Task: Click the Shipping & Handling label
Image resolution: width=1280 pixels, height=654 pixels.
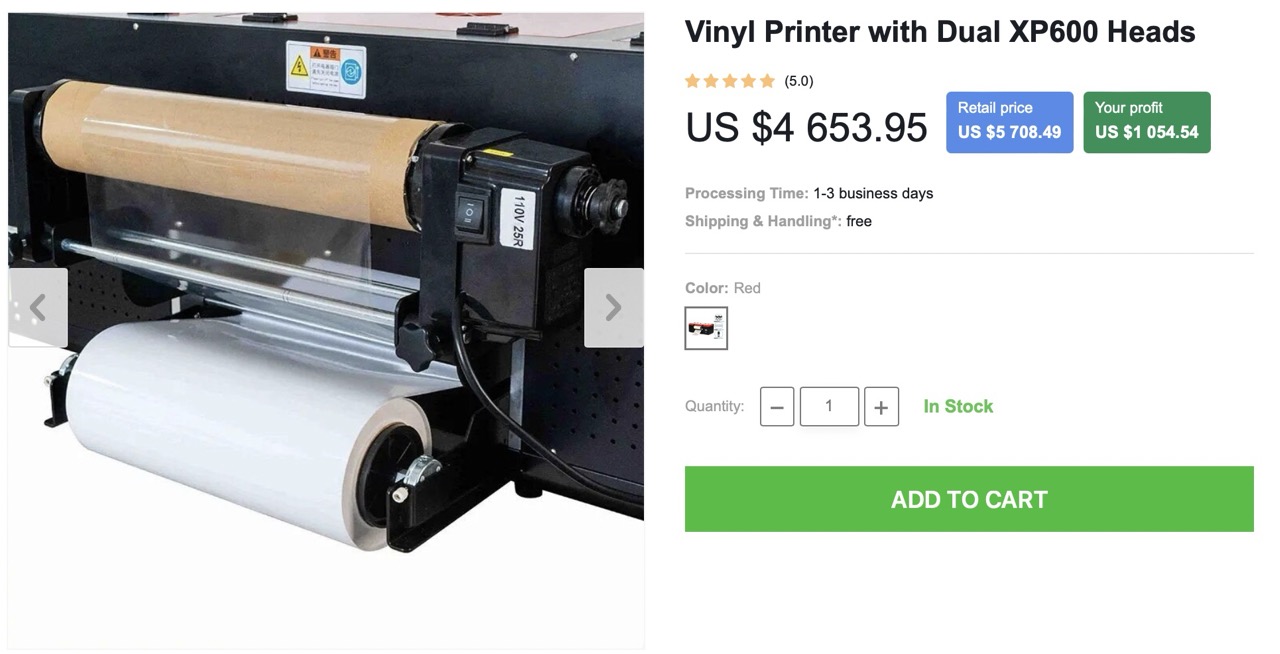Action: pos(763,221)
